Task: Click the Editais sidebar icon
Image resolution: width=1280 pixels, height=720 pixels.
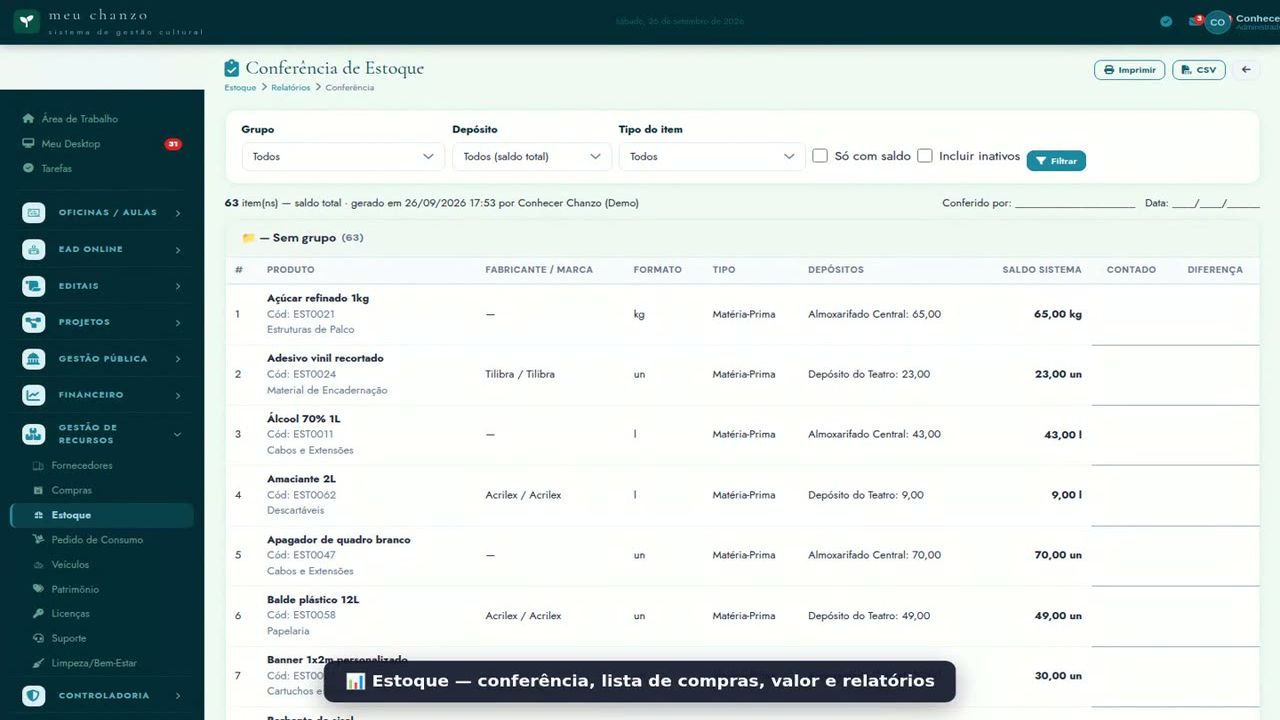Action: pyautogui.click(x=34, y=286)
